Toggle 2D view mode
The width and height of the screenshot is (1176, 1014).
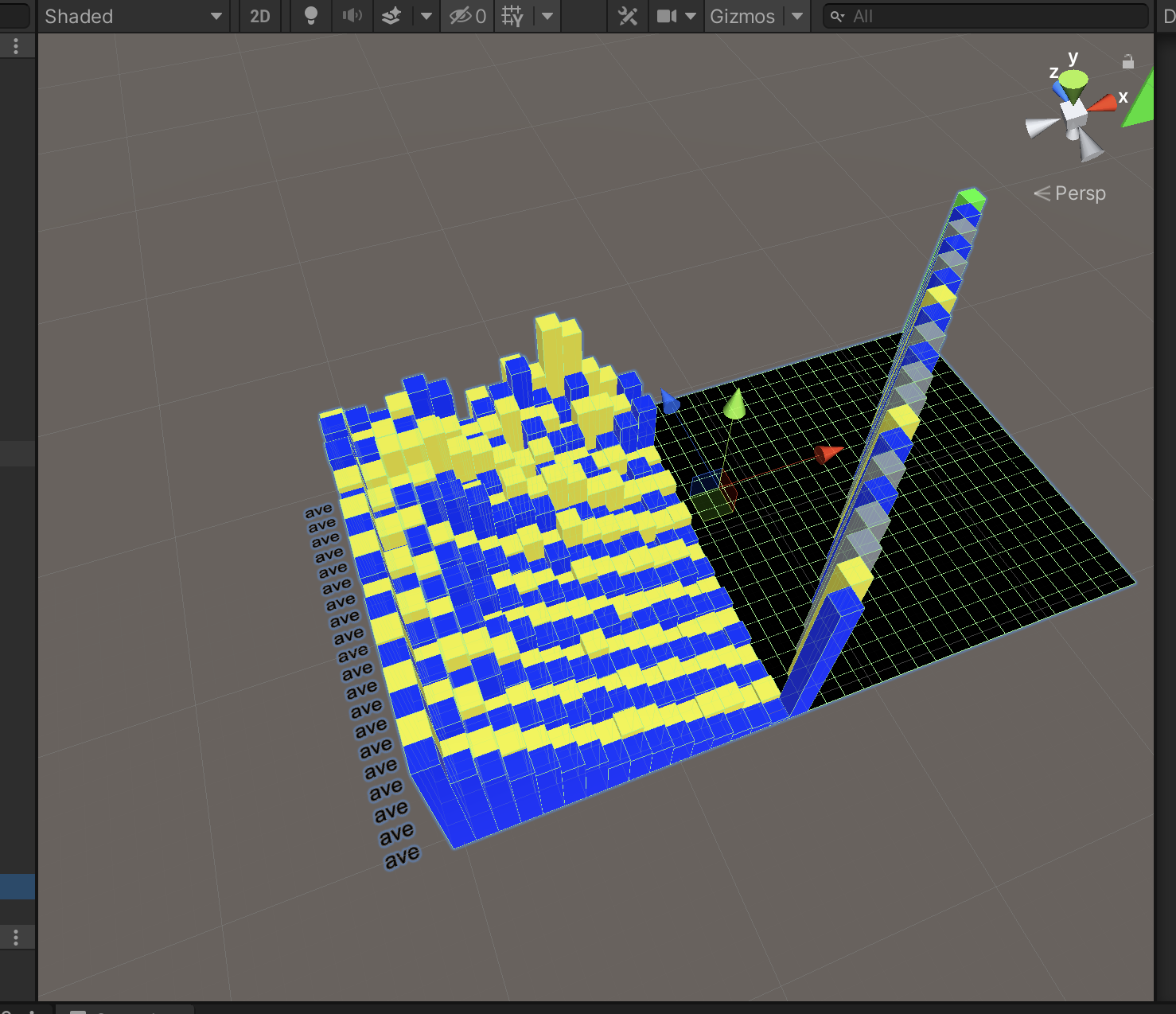click(x=260, y=16)
